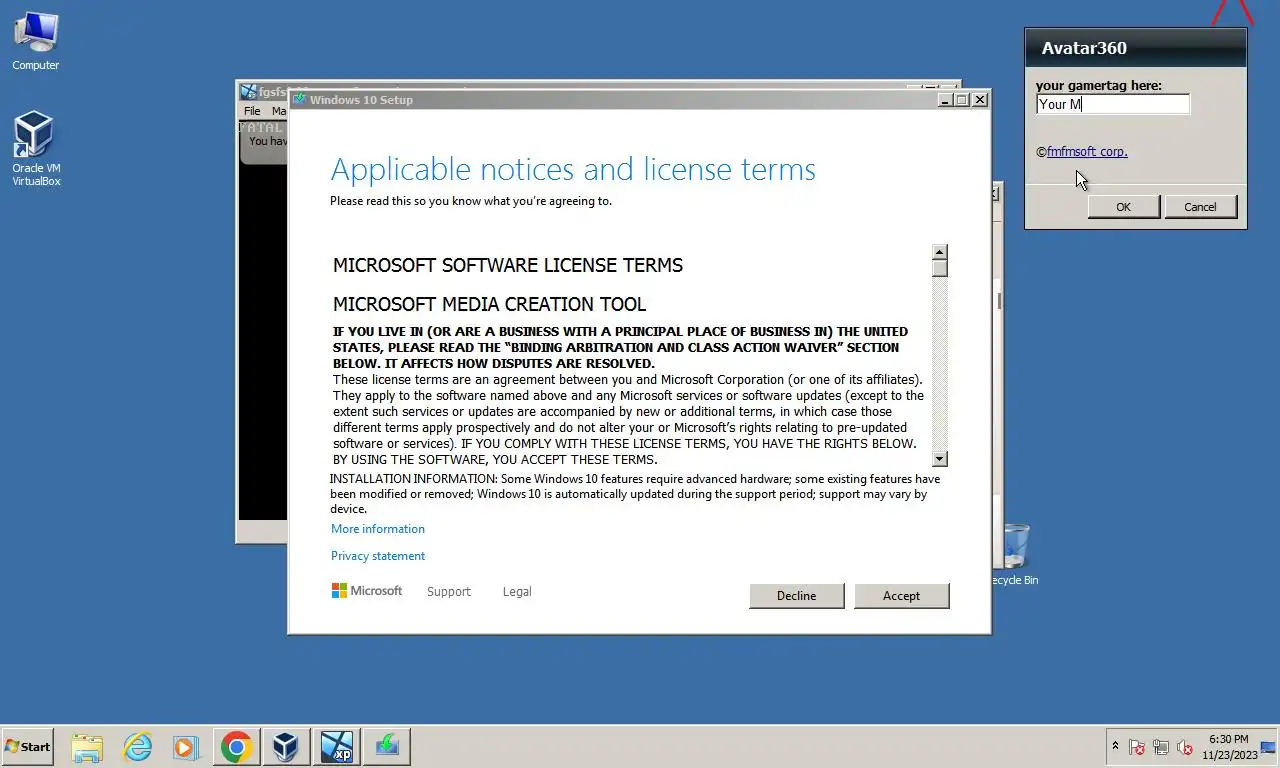This screenshot has width=1280, height=768.
Task: Click the license scrollbar thumb
Action: tap(939, 268)
